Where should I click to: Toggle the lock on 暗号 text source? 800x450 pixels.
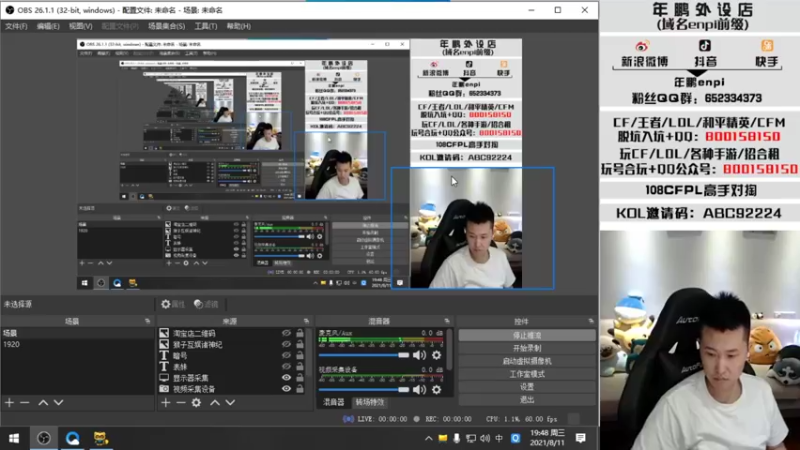coord(300,356)
